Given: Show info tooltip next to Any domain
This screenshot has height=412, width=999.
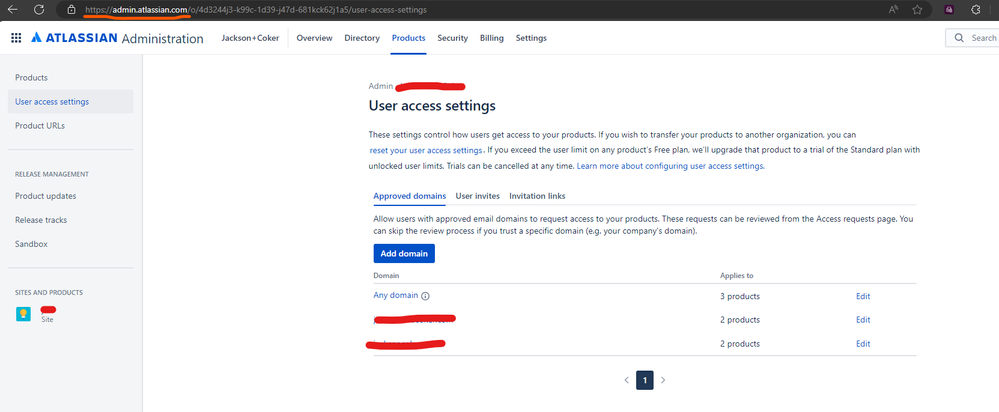Looking at the screenshot, I should (x=426, y=296).
